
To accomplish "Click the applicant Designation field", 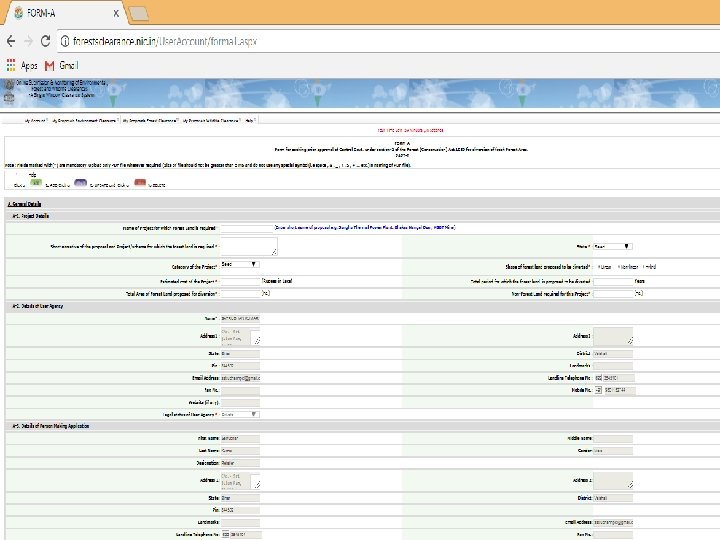I will click(240, 463).
